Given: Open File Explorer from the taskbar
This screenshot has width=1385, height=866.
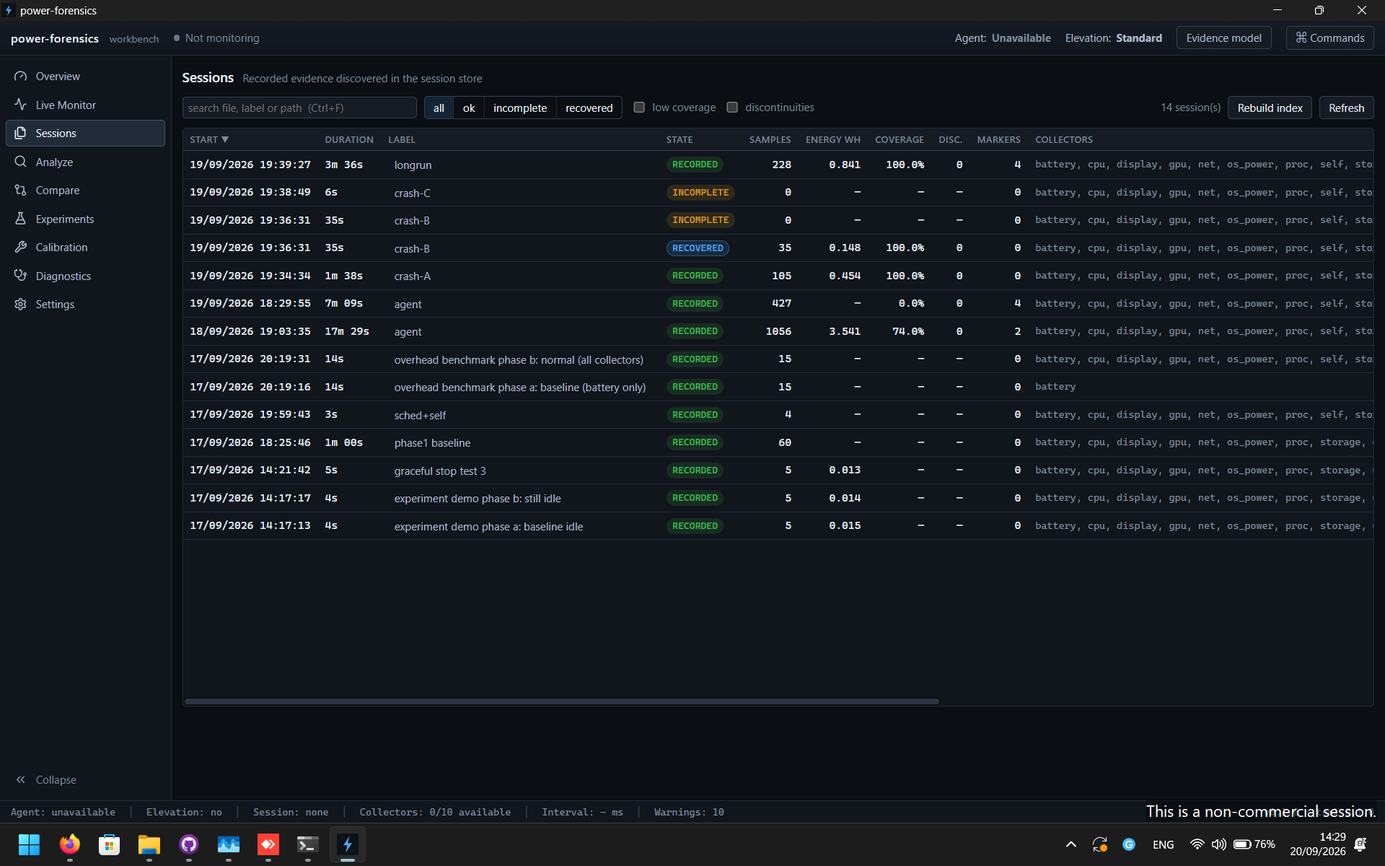Looking at the screenshot, I should 149,845.
